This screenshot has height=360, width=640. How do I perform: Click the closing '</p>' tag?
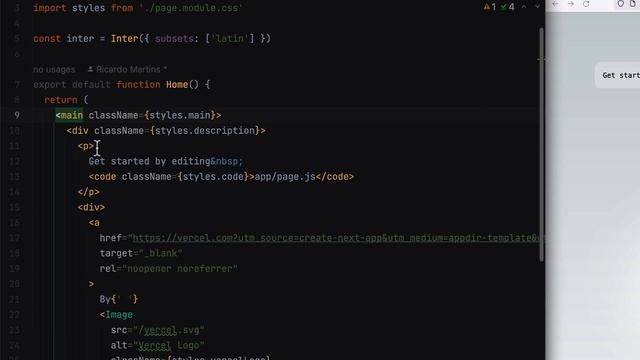click(89, 192)
